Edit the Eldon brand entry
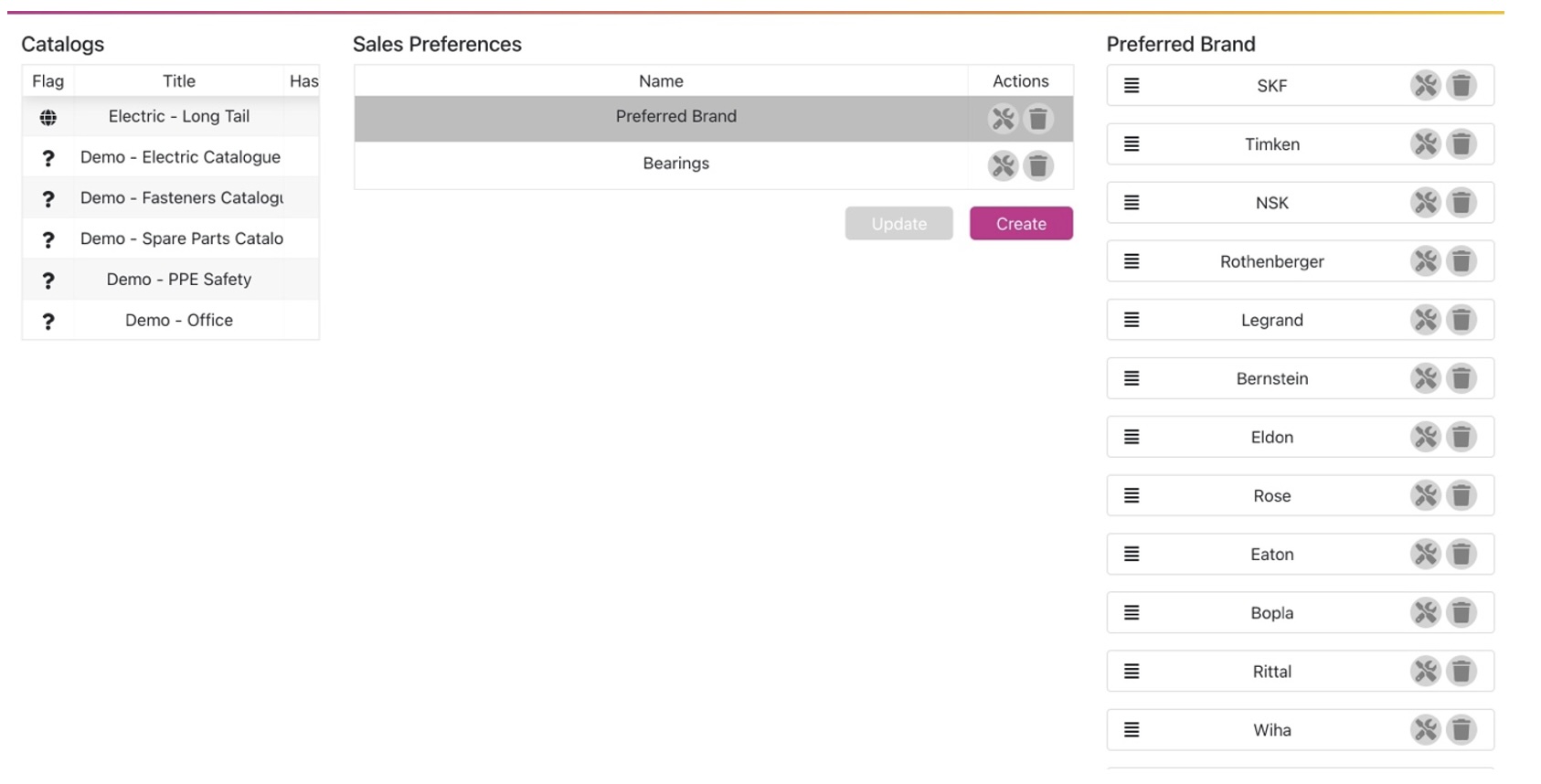The height and width of the screenshot is (784, 1541). [1425, 437]
